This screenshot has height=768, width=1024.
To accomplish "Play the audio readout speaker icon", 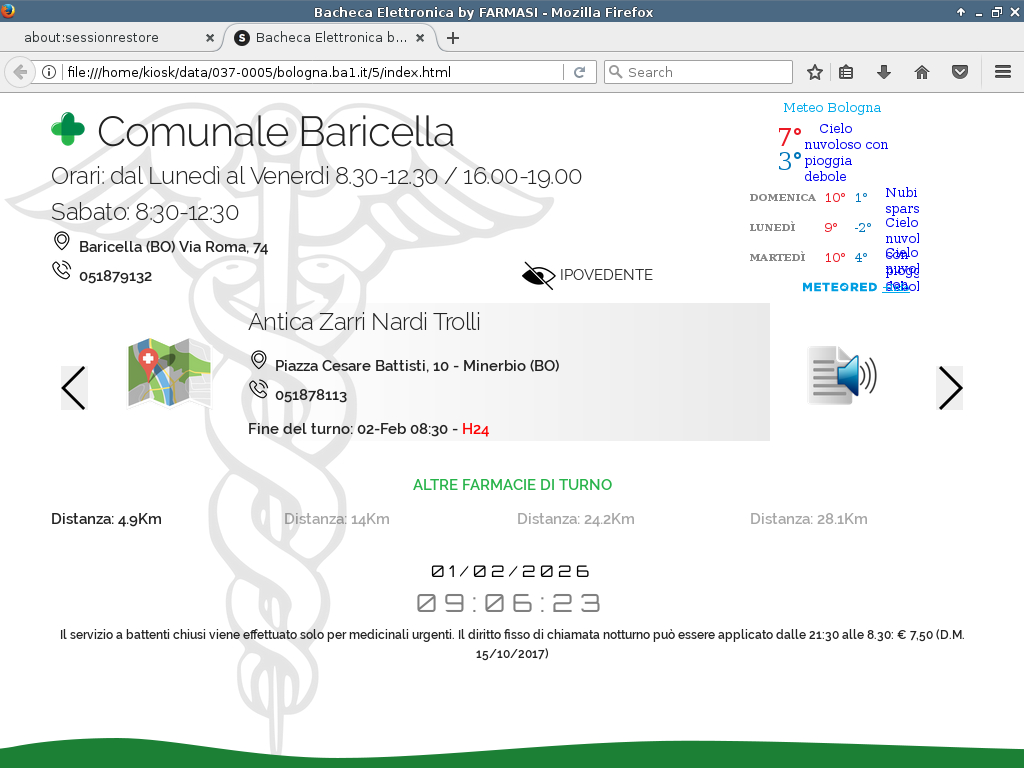I will pos(842,376).
